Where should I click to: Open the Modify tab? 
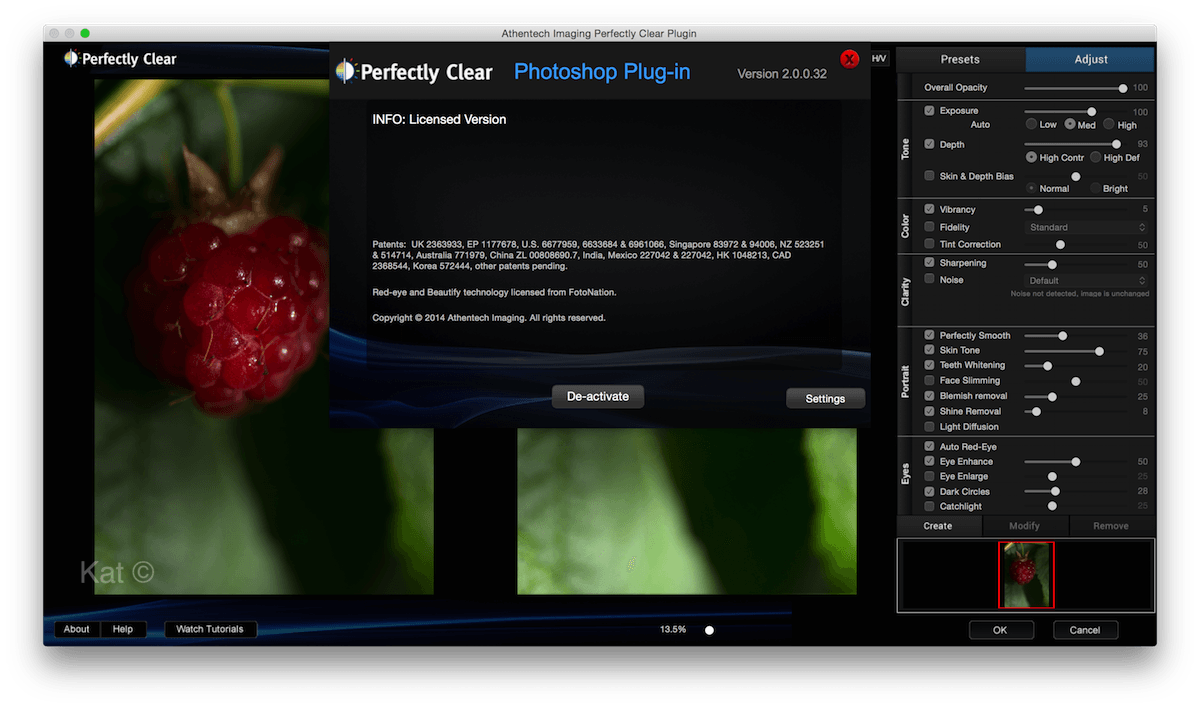(x=1024, y=526)
